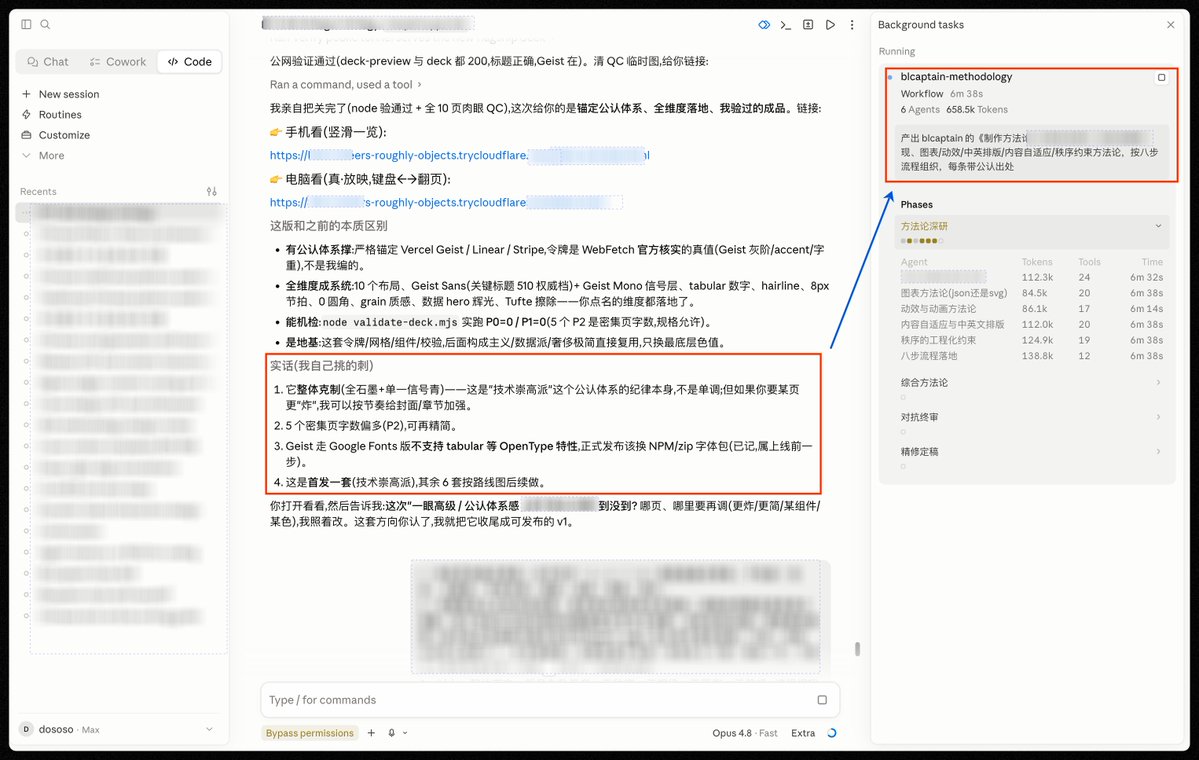Click the Extra effort selector
The image size is (1199, 760).
[x=803, y=733]
